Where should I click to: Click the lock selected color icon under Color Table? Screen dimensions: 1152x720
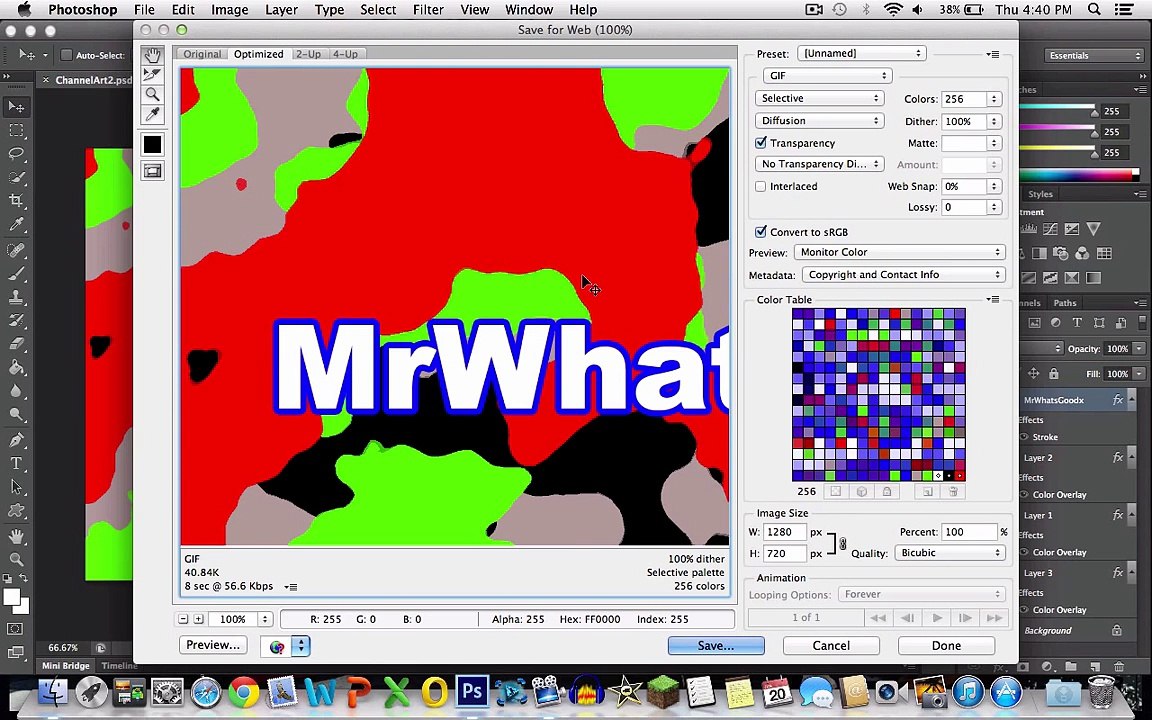click(887, 492)
